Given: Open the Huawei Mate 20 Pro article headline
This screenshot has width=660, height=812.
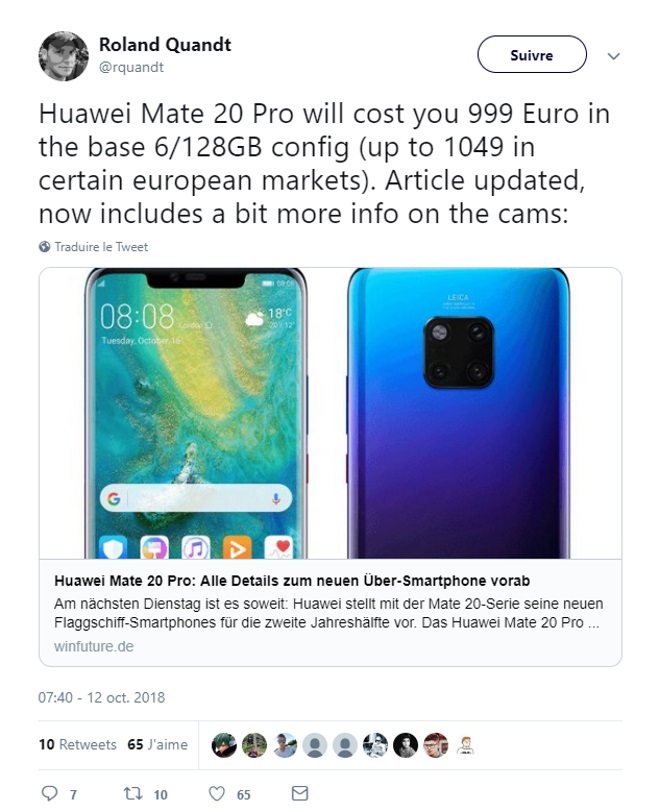Looking at the screenshot, I should (x=292, y=581).
